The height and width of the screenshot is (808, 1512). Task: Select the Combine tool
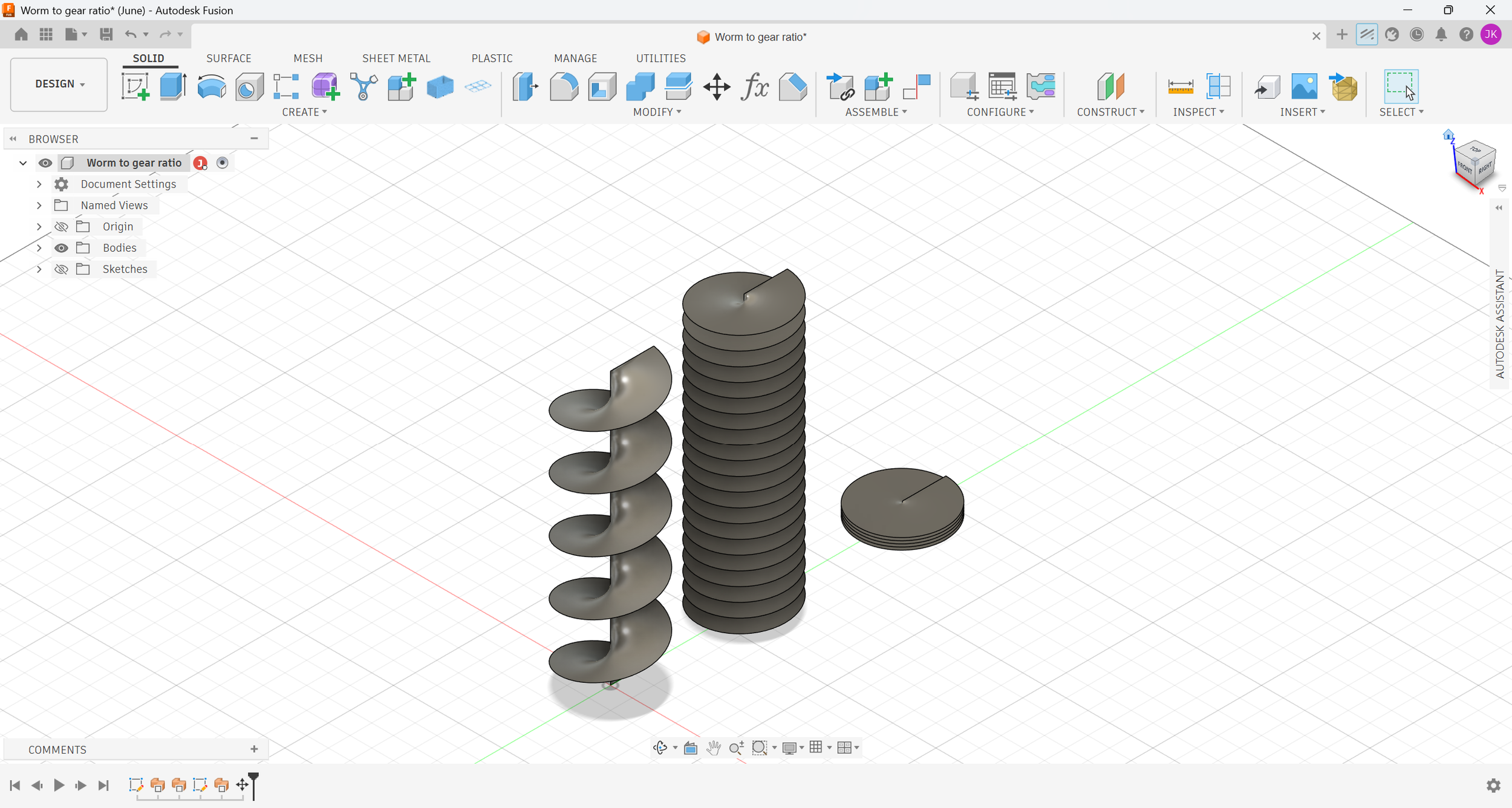[640, 86]
